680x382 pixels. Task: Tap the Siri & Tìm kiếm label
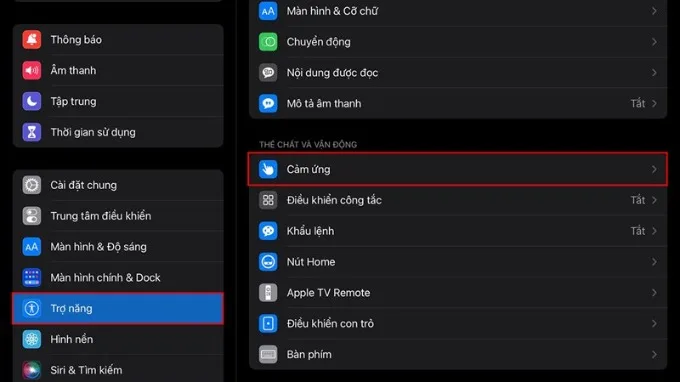pyautogui.click(x=86, y=370)
